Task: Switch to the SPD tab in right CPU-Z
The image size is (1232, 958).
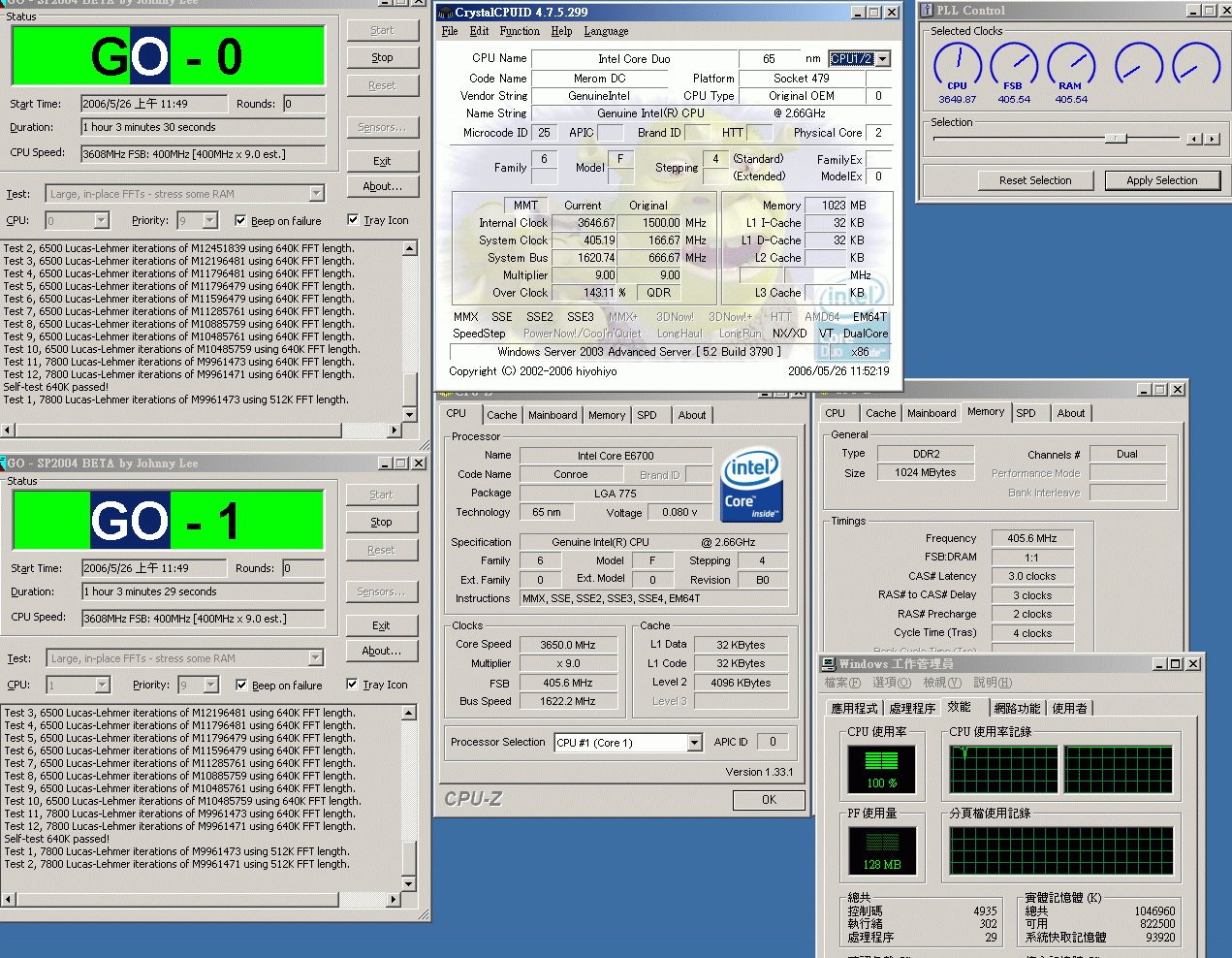Action: pos(1027,413)
